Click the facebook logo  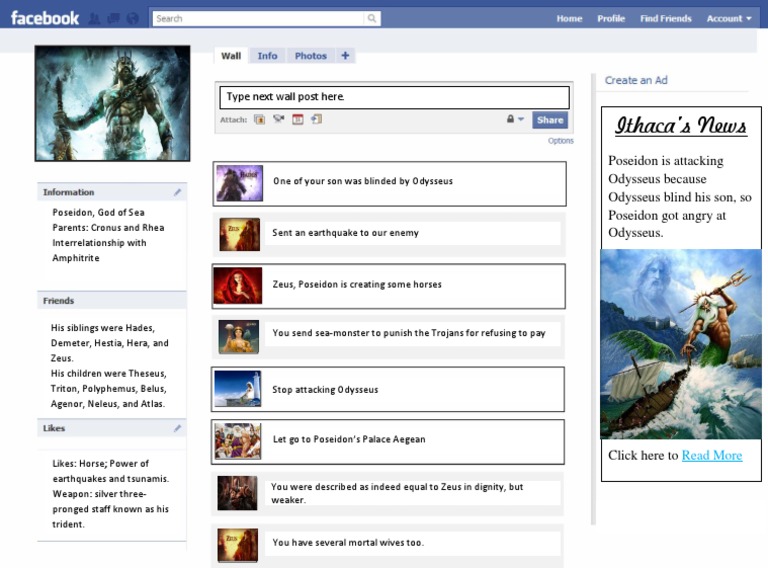[x=45, y=19]
